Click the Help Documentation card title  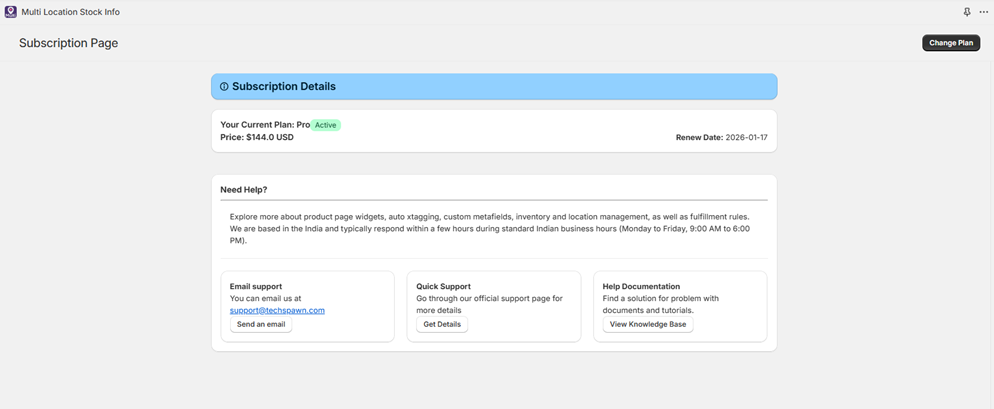click(x=641, y=286)
